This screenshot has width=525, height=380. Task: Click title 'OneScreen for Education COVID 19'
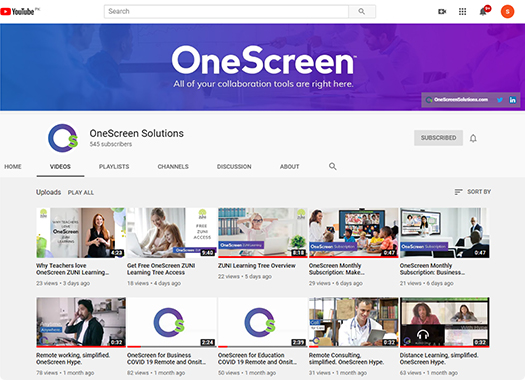click(x=257, y=359)
